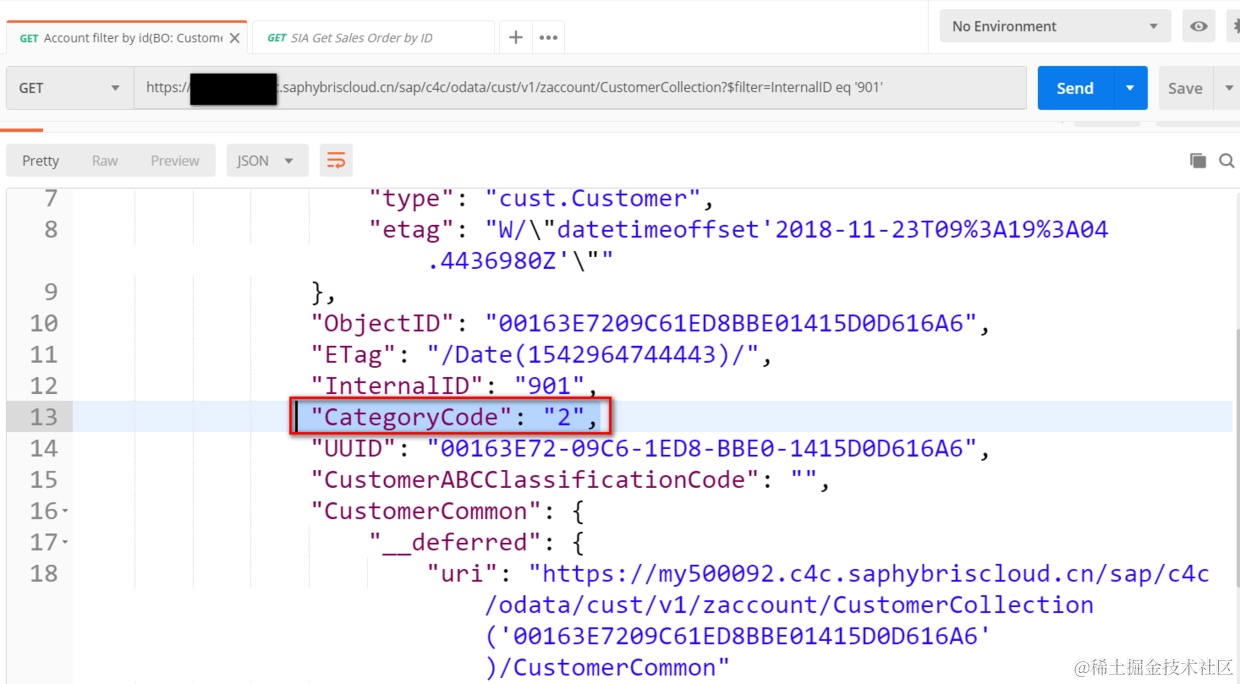1240x684 pixels.
Task: Send the request
Action: point(1075,88)
